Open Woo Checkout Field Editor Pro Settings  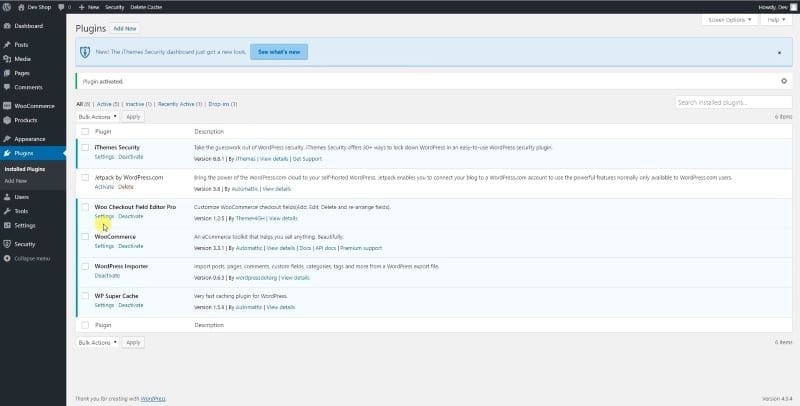104,216
